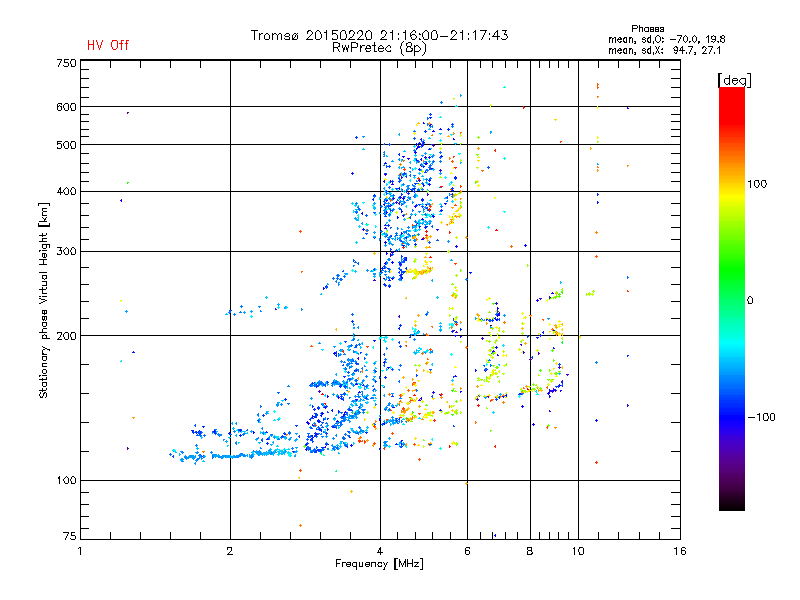Click the 'Phases' statistics heading

647,29
